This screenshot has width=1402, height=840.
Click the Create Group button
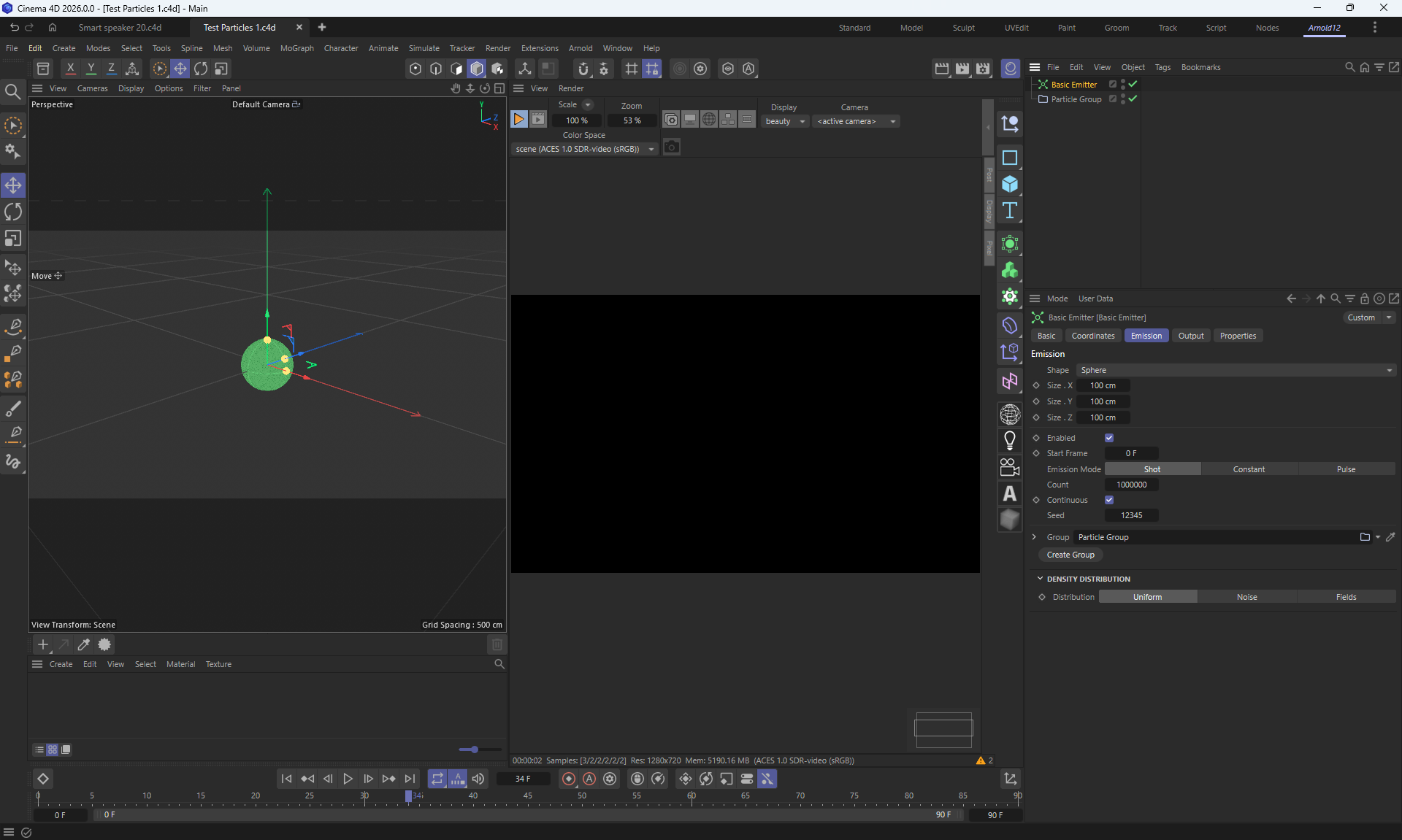1070,555
